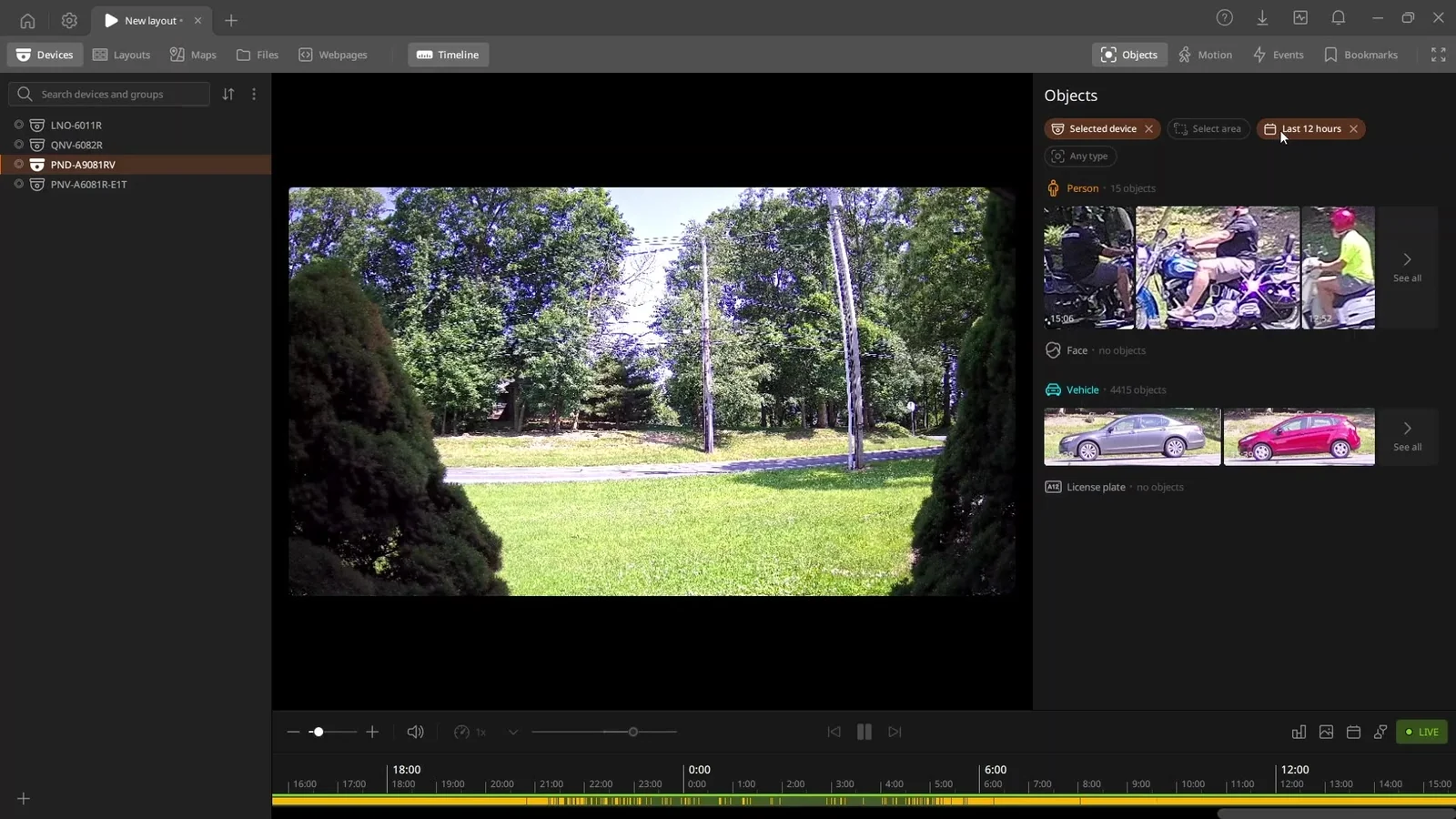Jump to previous chunk
This screenshot has height=819, width=1456.
coord(834,732)
